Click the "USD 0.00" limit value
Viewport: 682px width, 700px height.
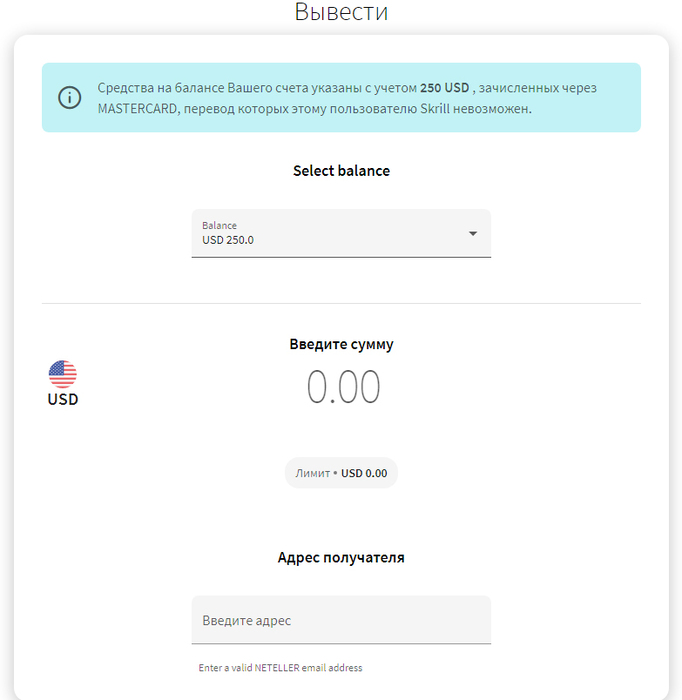[x=364, y=473]
